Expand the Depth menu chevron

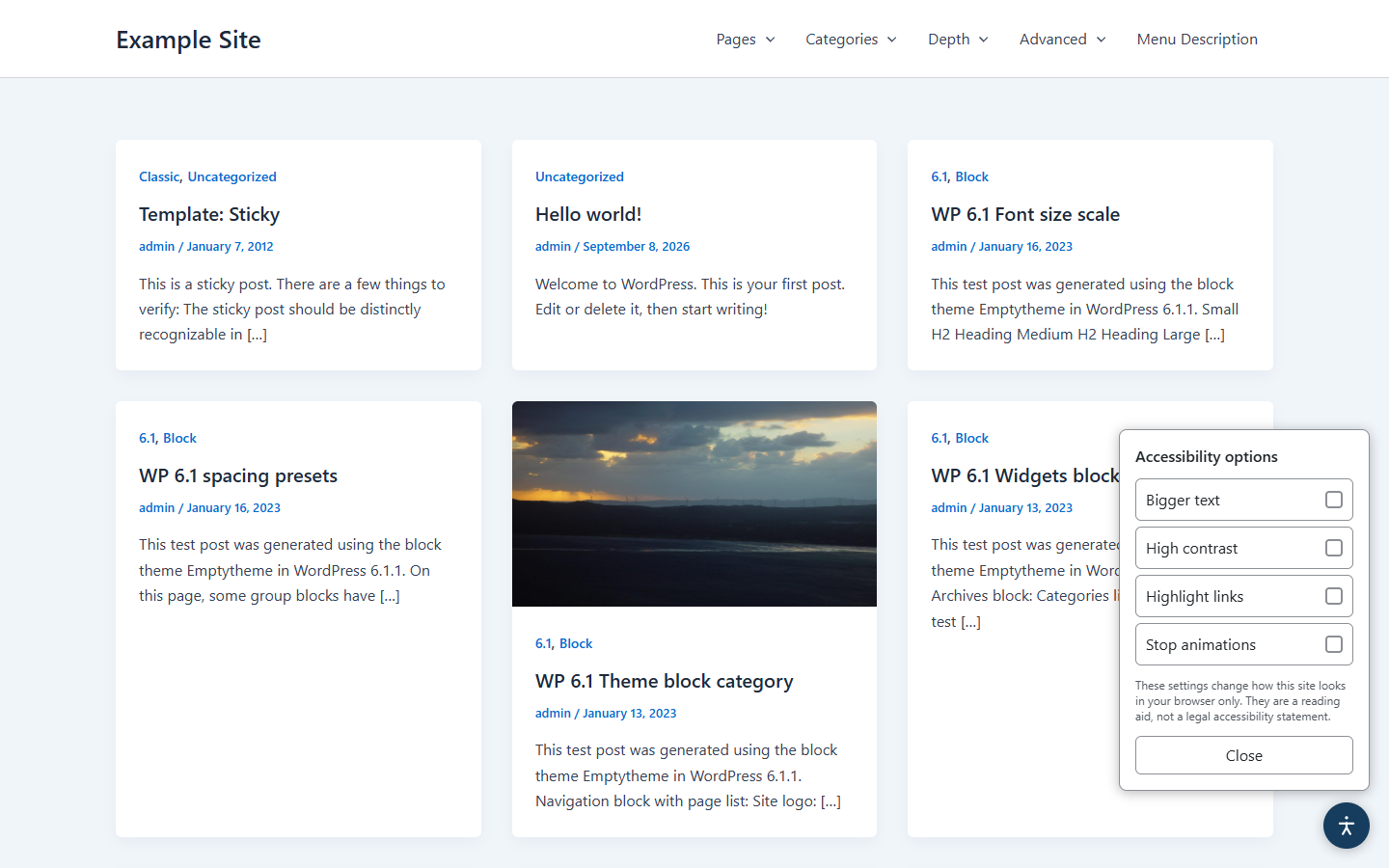(x=984, y=40)
